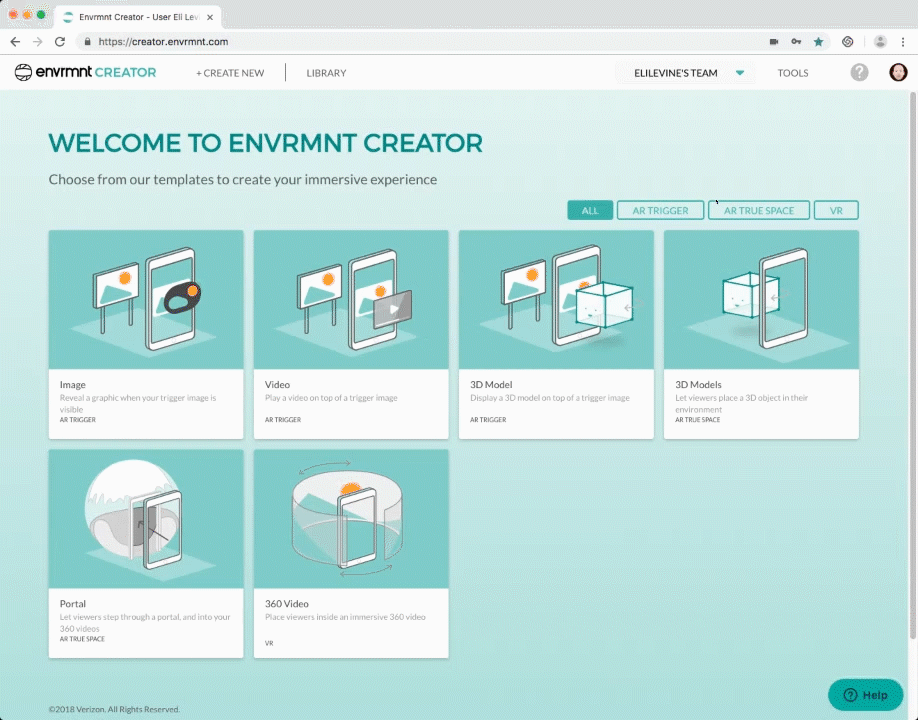The image size is (918, 720).
Task: Click "Display a 3D model on top of a trigger image"
Action: point(550,398)
